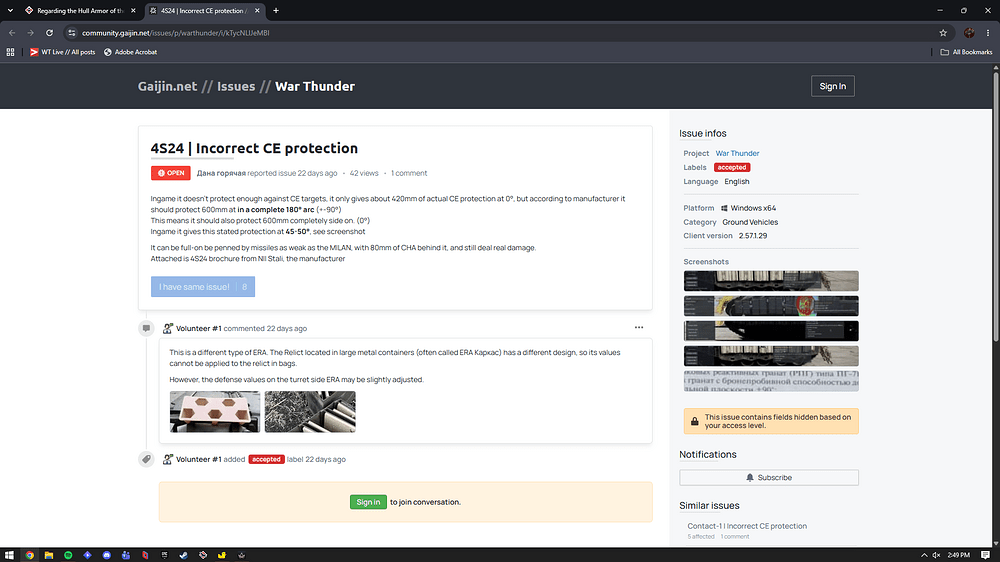The image size is (1000, 562).
Task: Open the Chrome apps grid in bookmarks bar
Action: click(x=10, y=52)
